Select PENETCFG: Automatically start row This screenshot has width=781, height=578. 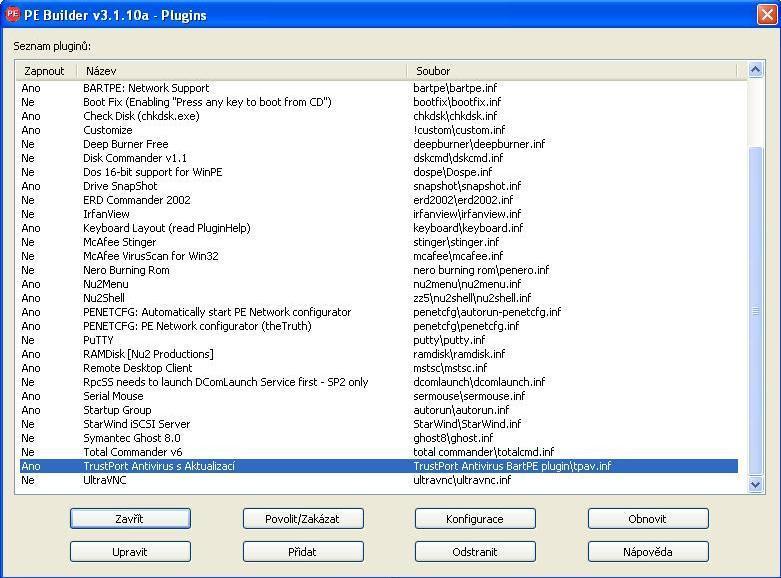[379, 312]
